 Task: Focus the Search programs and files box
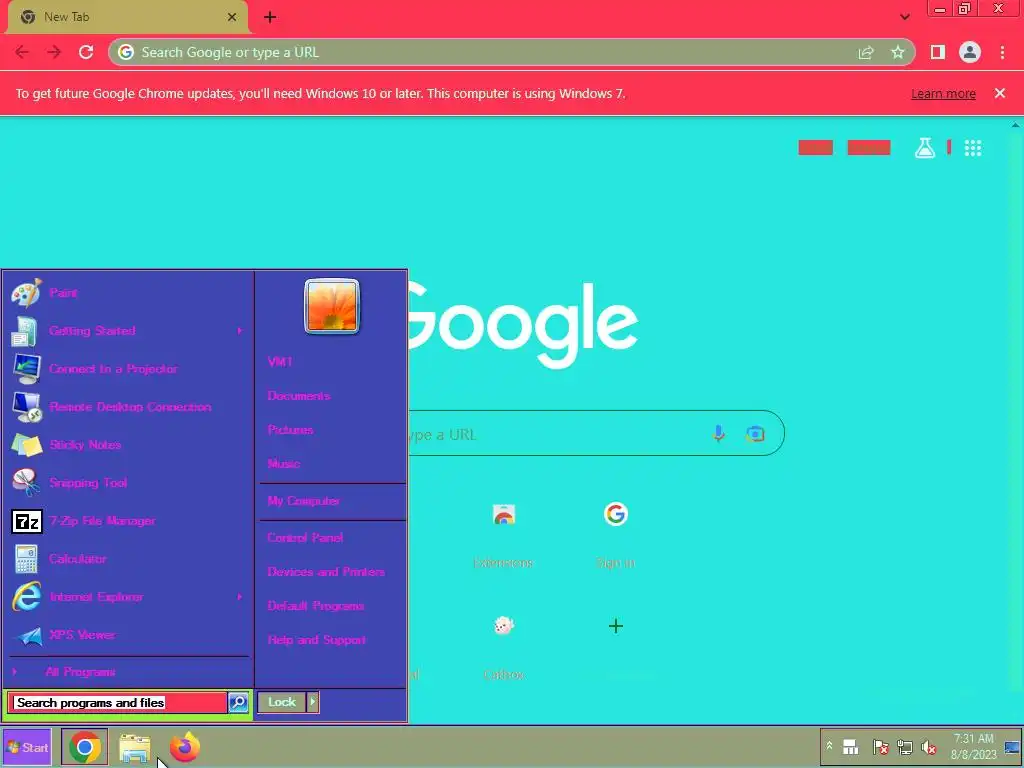point(118,703)
